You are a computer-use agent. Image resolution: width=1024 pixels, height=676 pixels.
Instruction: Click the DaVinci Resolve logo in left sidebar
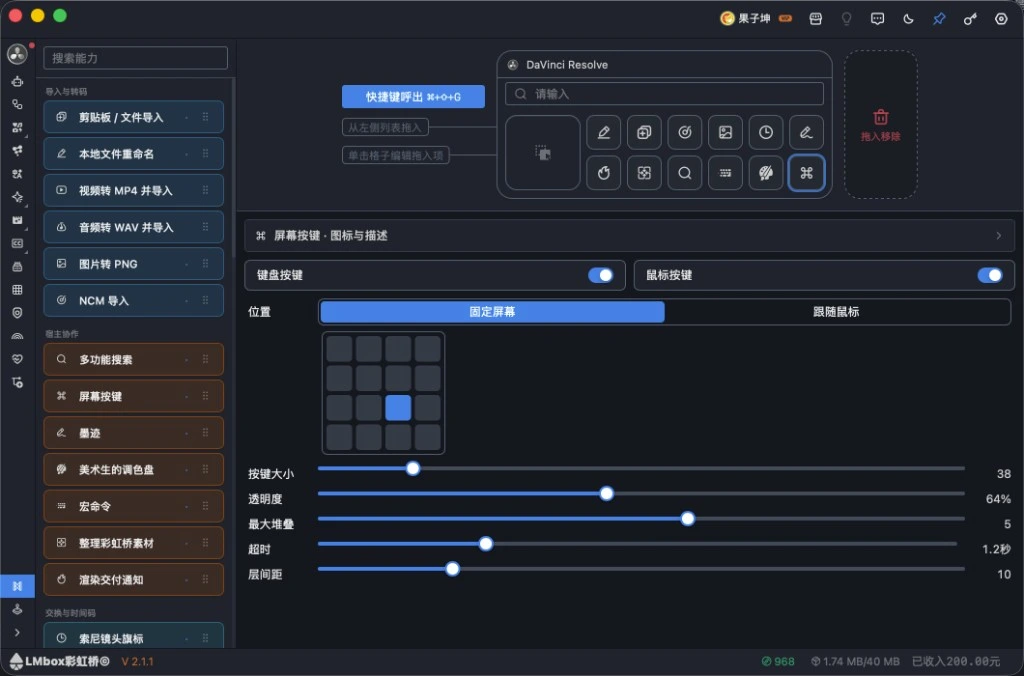point(17,54)
